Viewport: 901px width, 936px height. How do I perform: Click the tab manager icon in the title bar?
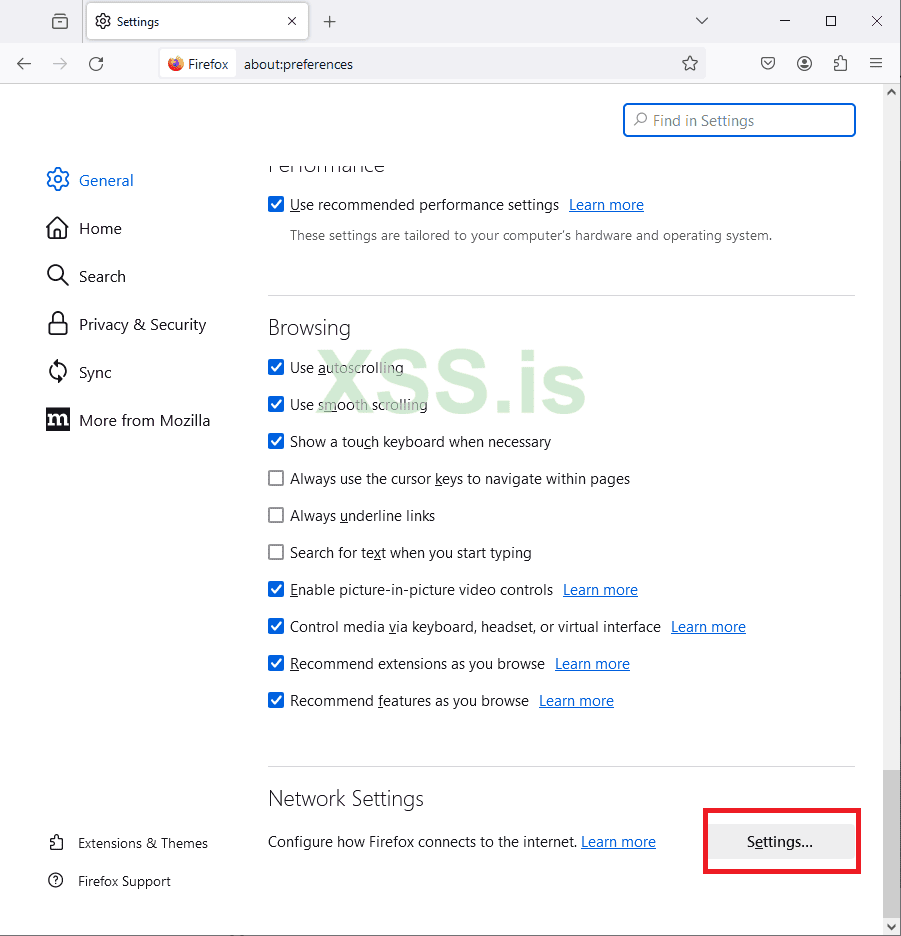(60, 21)
